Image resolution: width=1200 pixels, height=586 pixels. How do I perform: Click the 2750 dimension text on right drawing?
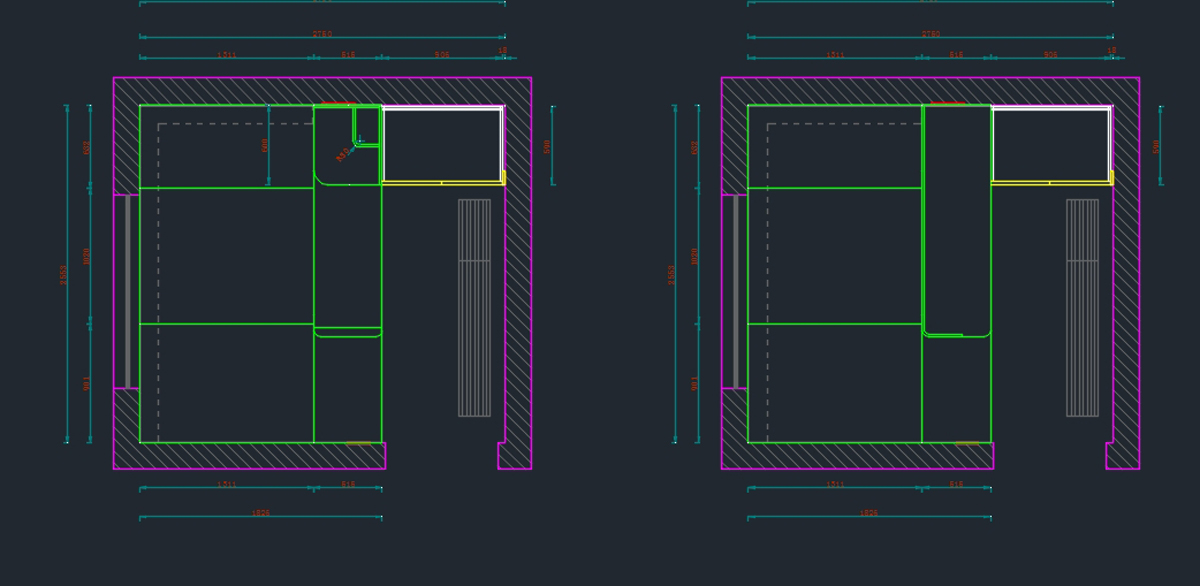point(930,34)
